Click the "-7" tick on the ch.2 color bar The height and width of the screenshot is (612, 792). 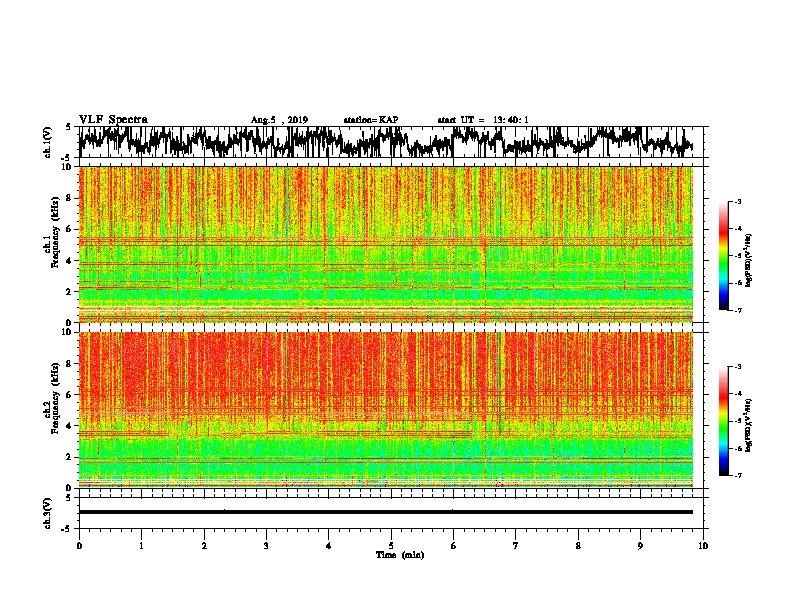(x=737, y=475)
